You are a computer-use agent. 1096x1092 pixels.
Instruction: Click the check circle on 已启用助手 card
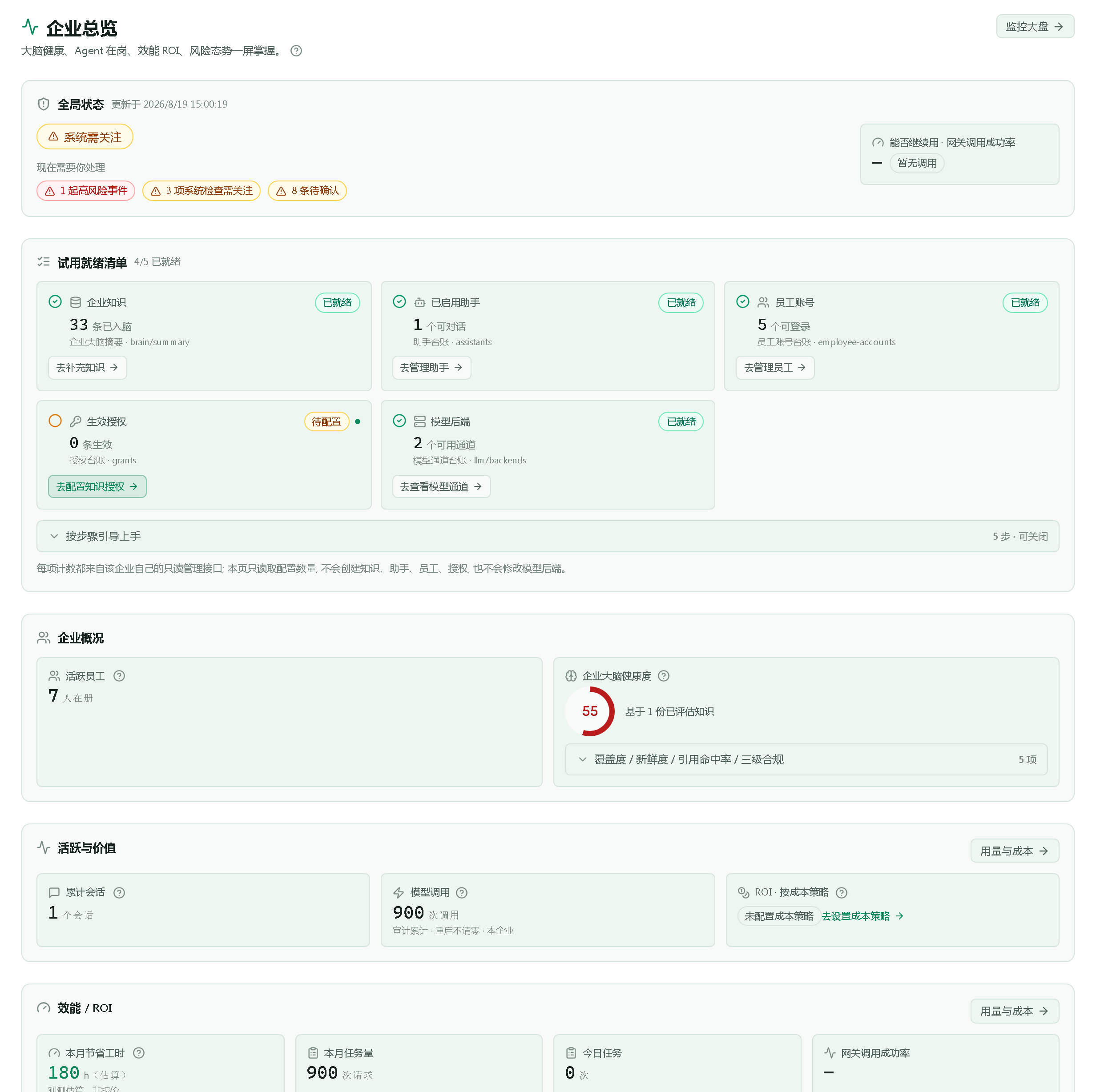[399, 301]
